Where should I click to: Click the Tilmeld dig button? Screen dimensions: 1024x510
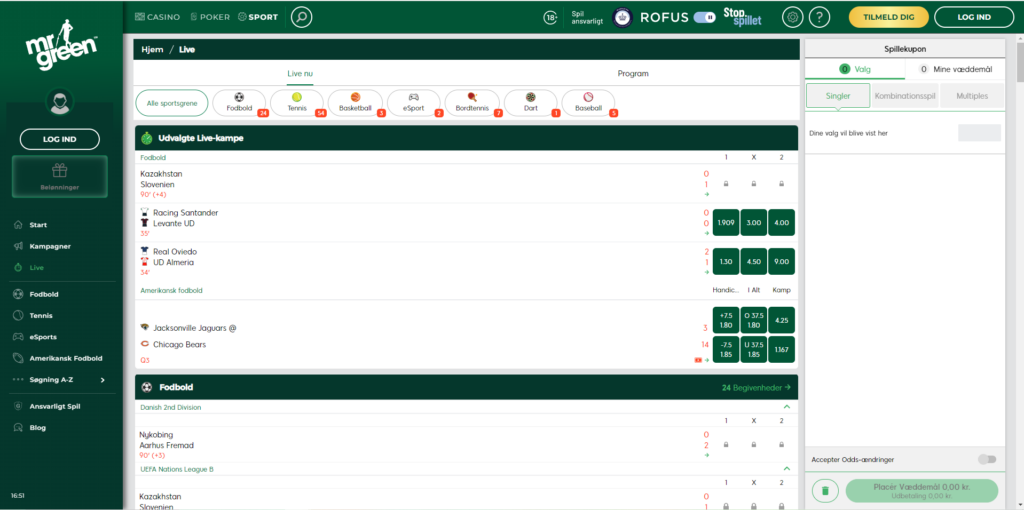point(889,17)
